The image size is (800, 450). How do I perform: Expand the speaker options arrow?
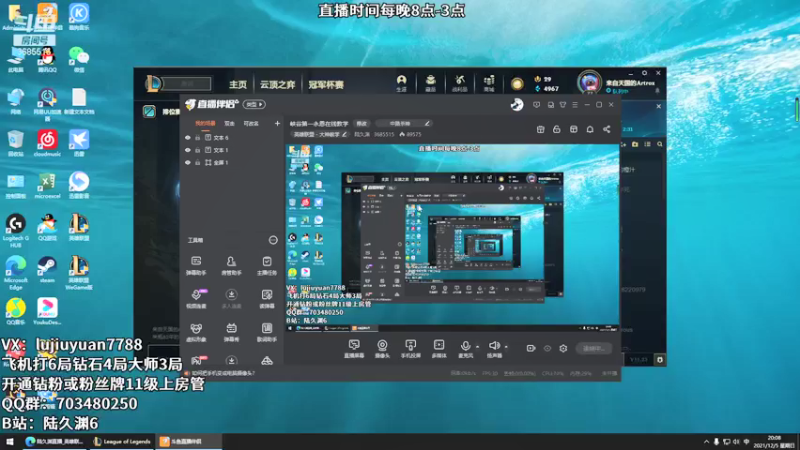(x=506, y=347)
